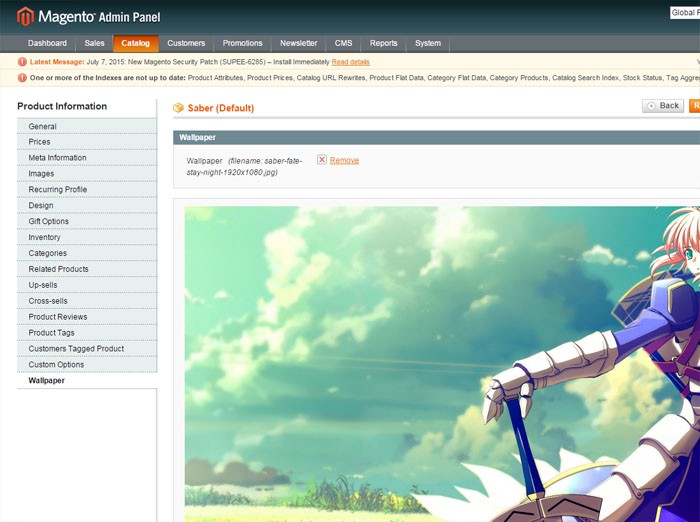Select the Inventory tab
The image size is (700, 522).
pyautogui.click(x=87, y=237)
